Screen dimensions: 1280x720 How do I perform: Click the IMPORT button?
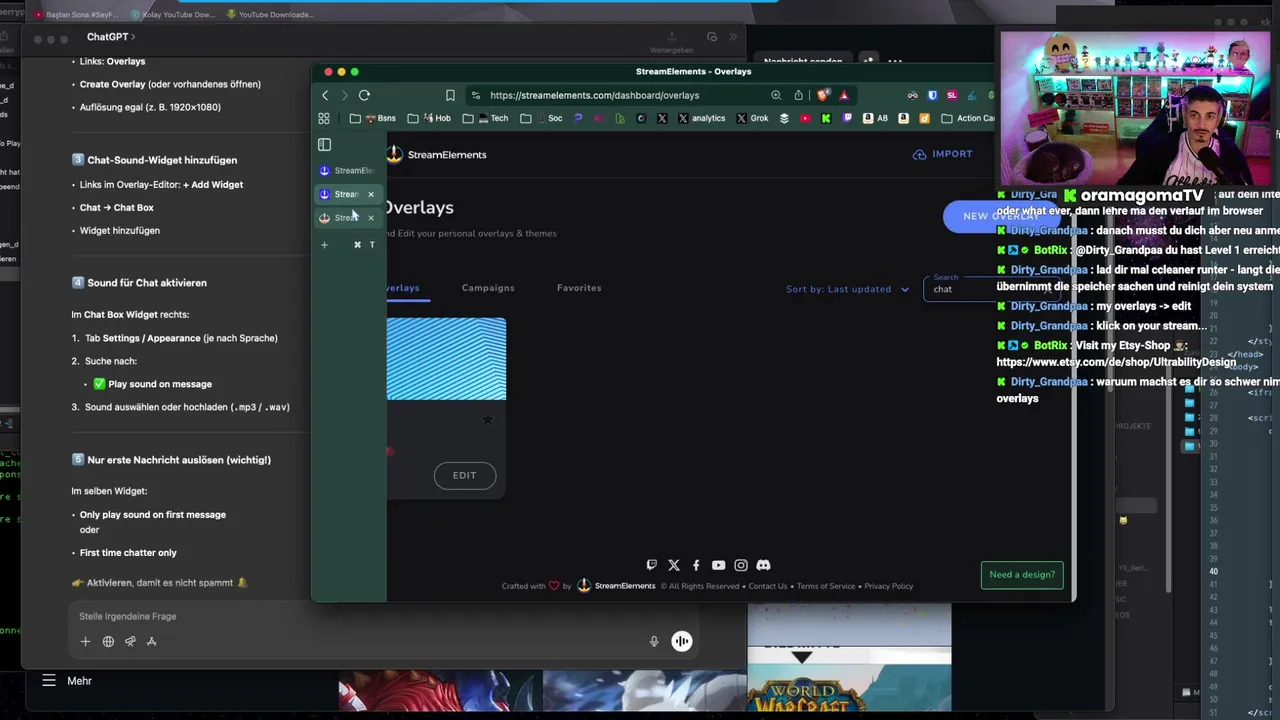coord(942,154)
